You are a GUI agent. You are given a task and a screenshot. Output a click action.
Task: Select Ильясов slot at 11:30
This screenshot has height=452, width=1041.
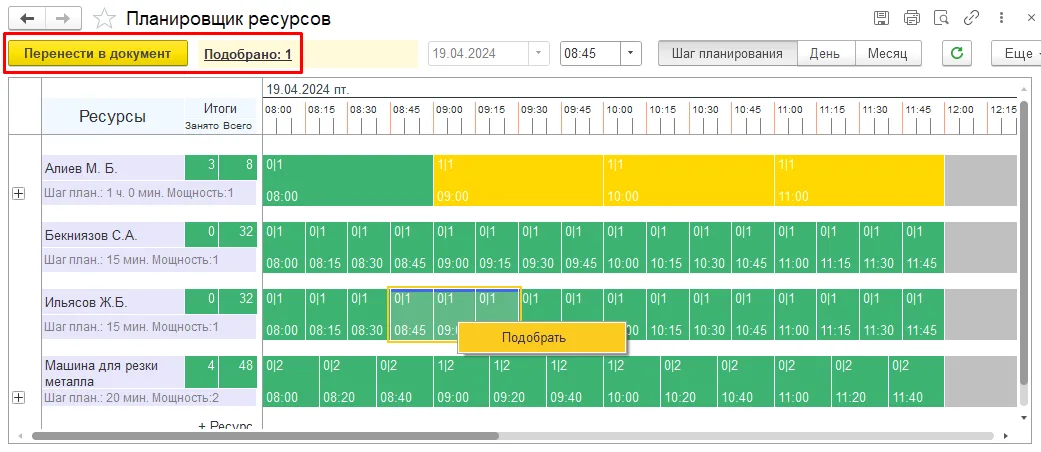pyautogui.click(x=880, y=315)
